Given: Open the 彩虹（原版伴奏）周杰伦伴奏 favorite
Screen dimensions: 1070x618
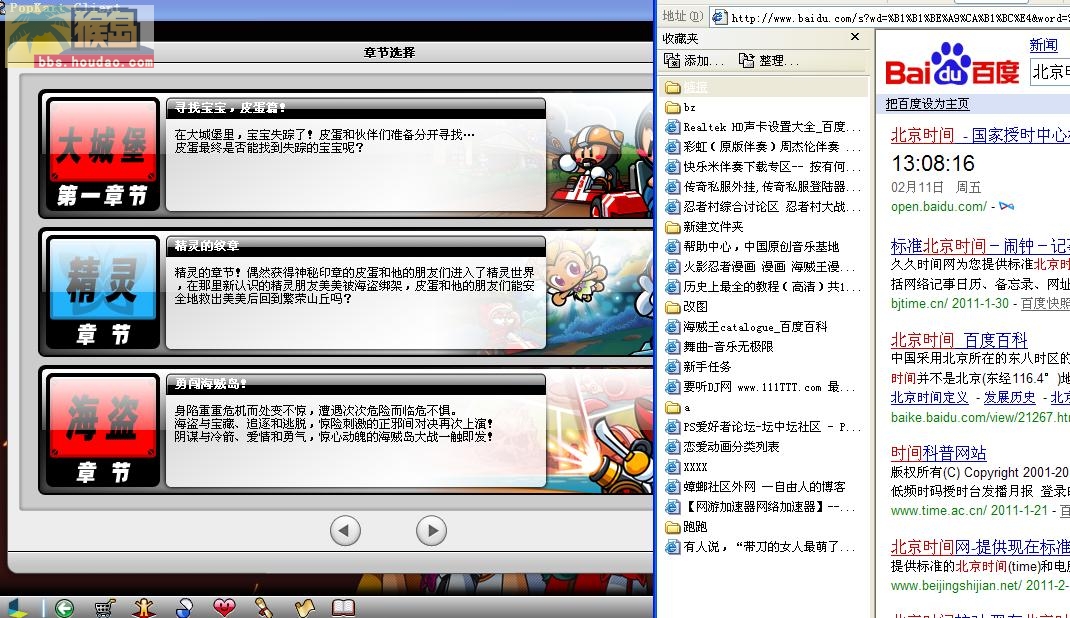Looking at the screenshot, I should click(763, 147).
